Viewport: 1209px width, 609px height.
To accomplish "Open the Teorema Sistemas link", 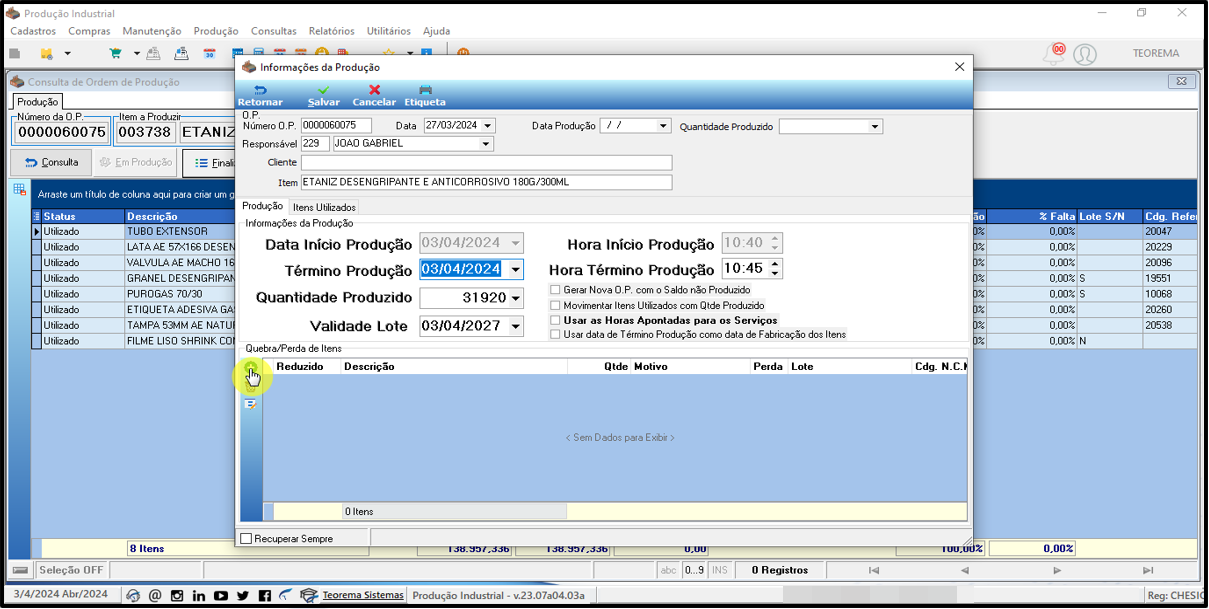I will pyautogui.click(x=363, y=595).
